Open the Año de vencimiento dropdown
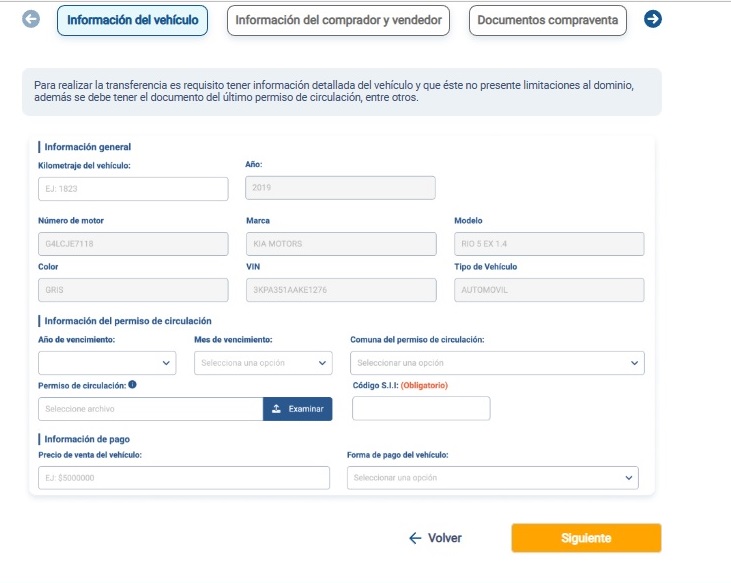Image resolution: width=731 pixels, height=583 pixels. coord(107,363)
